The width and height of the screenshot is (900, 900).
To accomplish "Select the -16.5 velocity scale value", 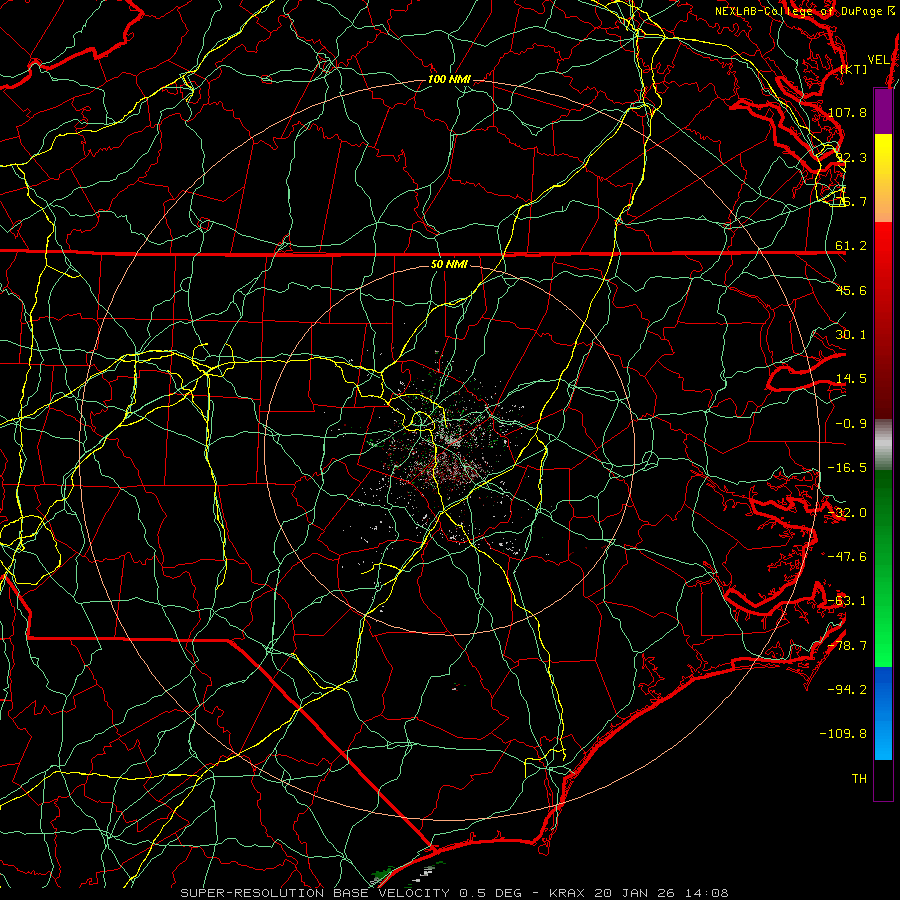I will coord(847,468).
